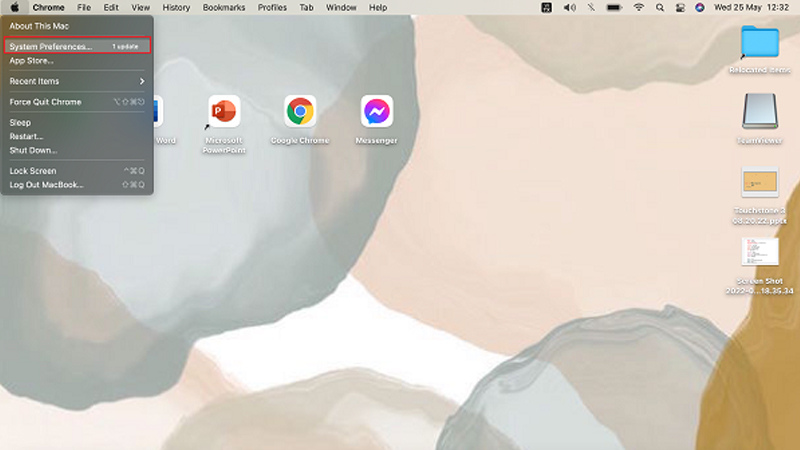This screenshot has width=800, height=450.
Task: Open Spotlight search icon
Action: [x=660, y=8]
